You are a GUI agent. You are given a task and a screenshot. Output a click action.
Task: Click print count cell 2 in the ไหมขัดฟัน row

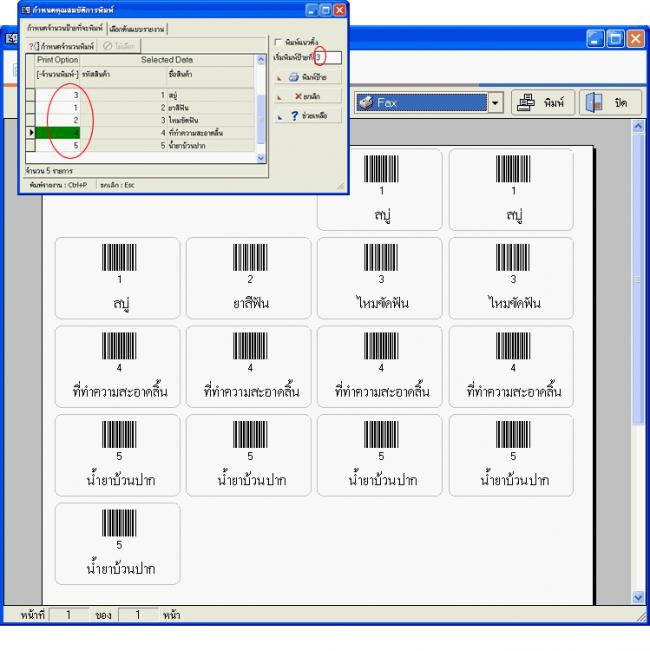point(58,120)
